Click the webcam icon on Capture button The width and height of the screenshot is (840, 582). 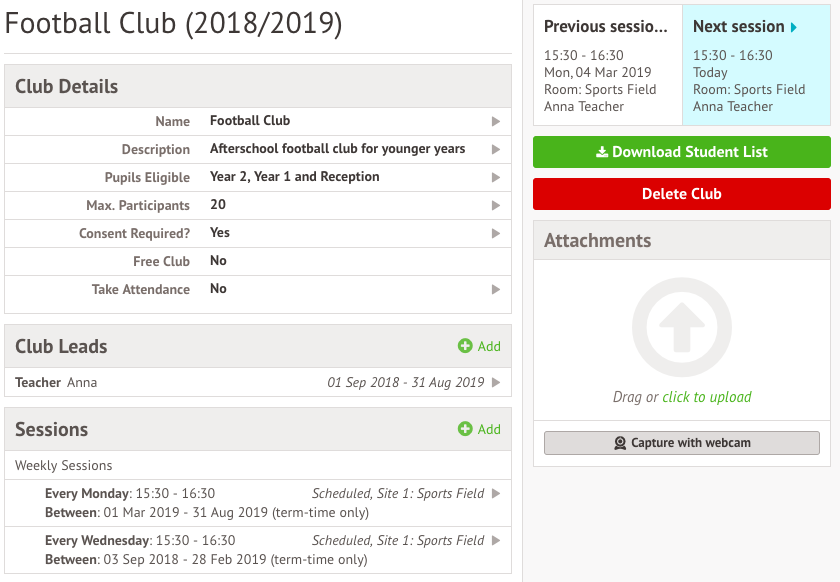coord(620,443)
